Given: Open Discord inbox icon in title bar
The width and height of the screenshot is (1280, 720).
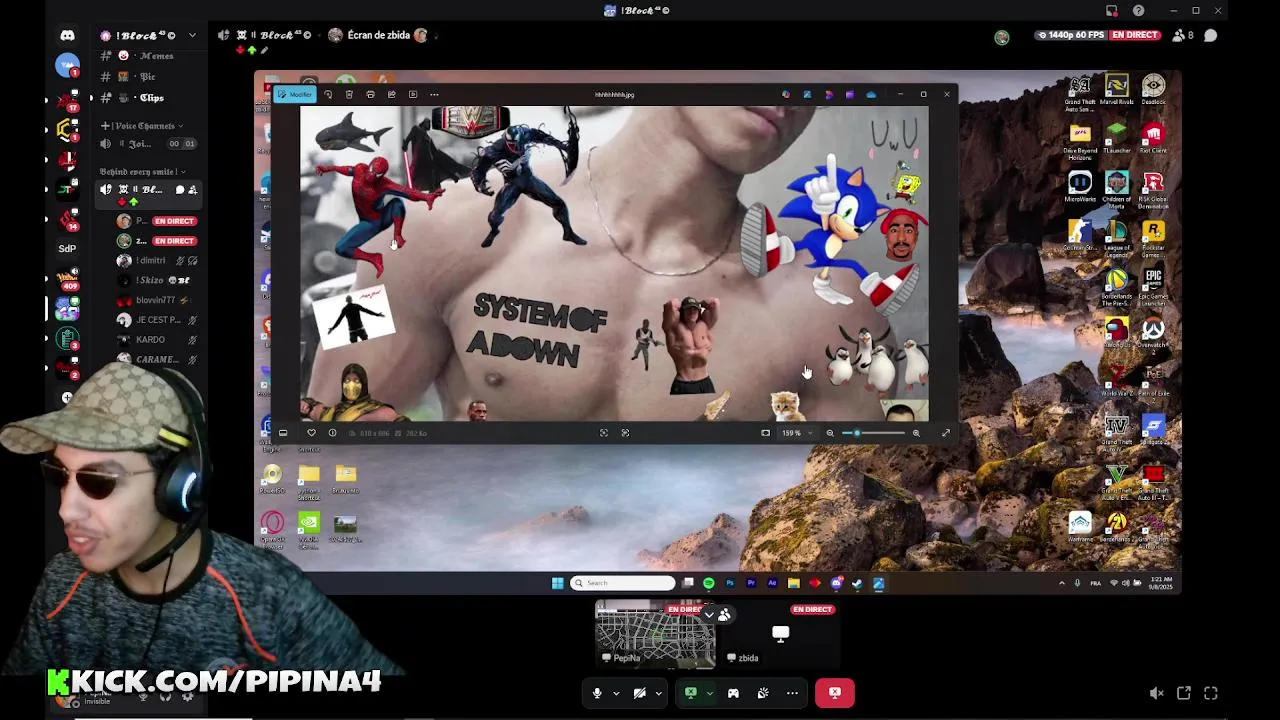Looking at the screenshot, I should 1112,11.
